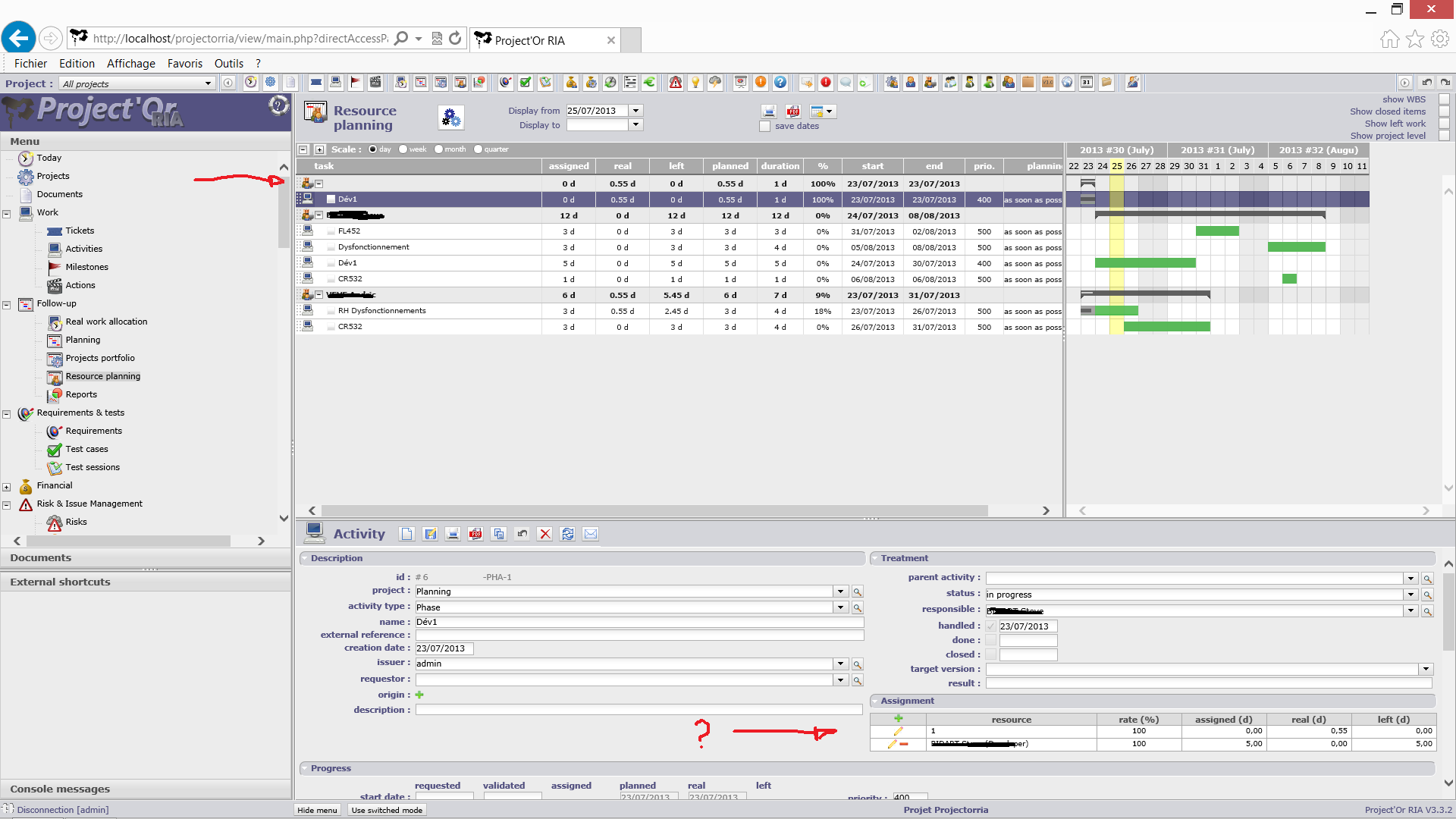Create a new activity with the blank page icon

pyautogui.click(x=407, y=534)
